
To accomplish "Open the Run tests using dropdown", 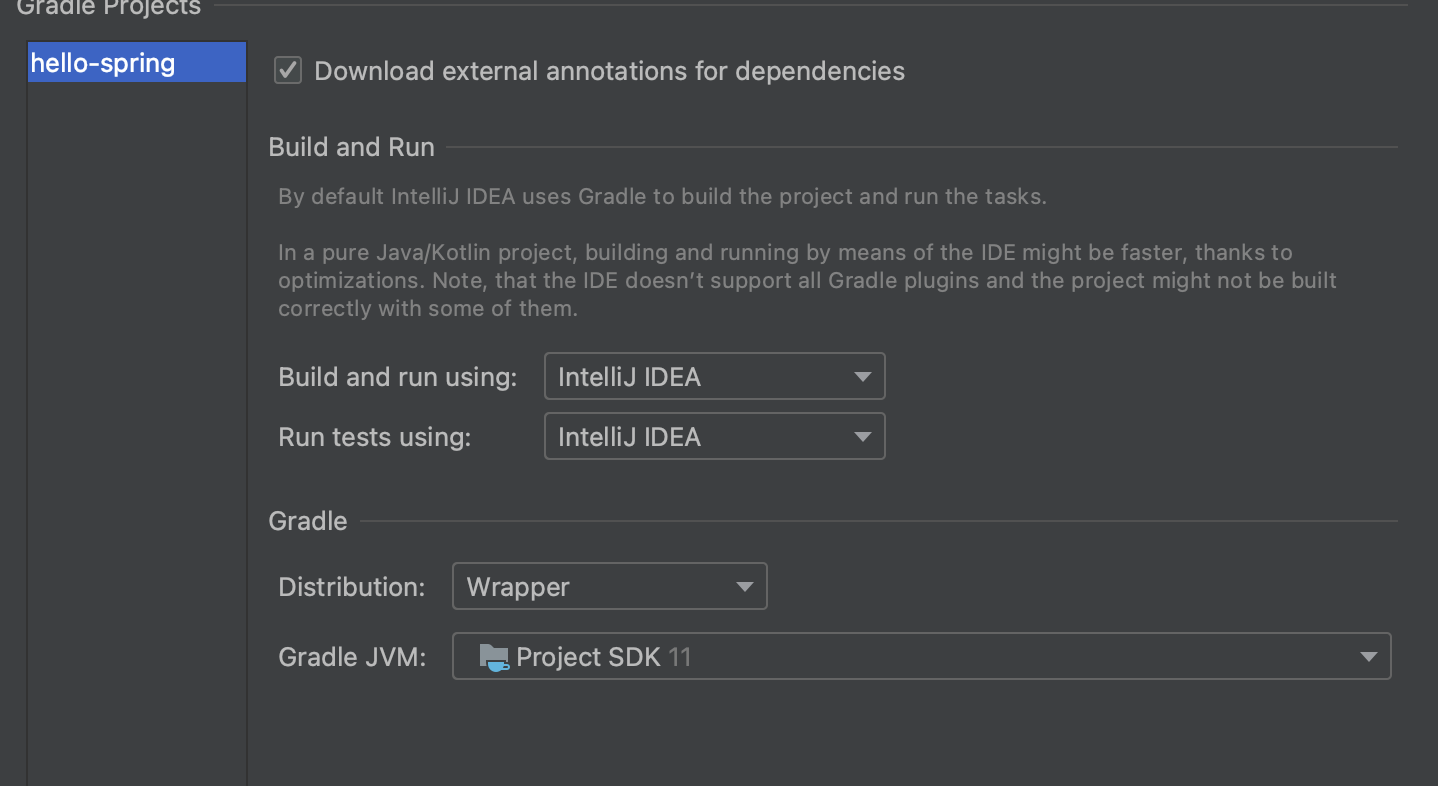I will [714, 437].
